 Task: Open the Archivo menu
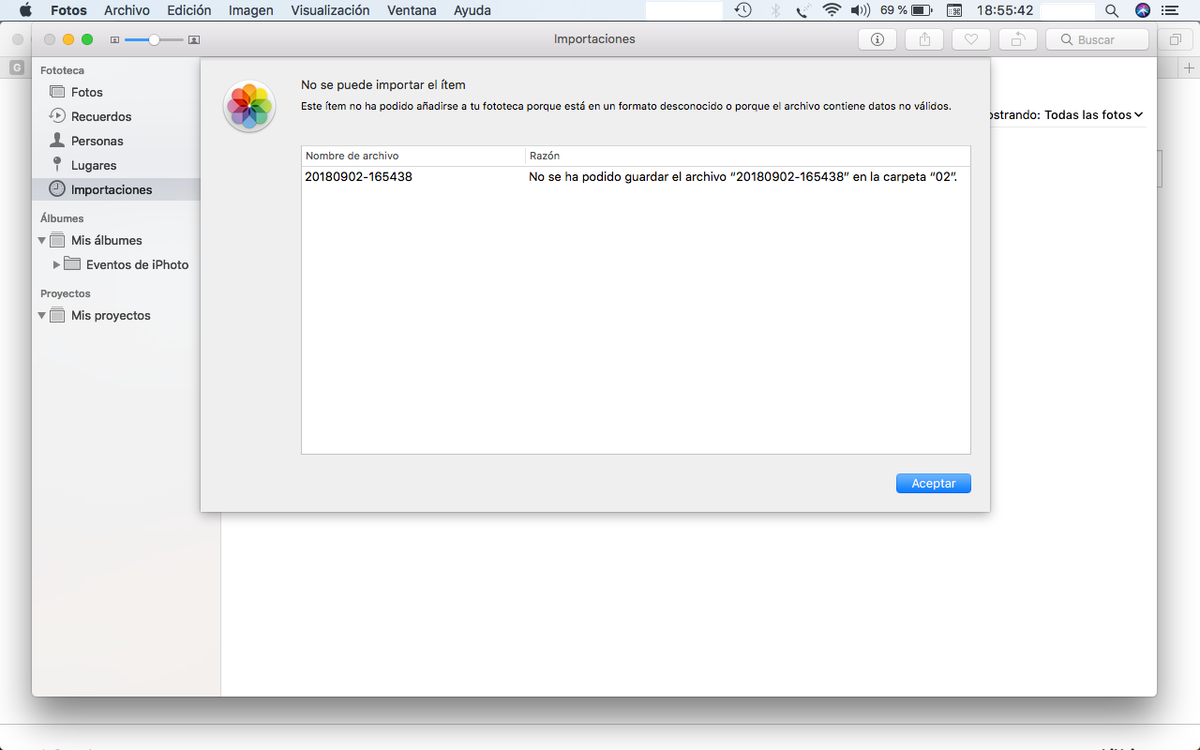coord(127,10)
